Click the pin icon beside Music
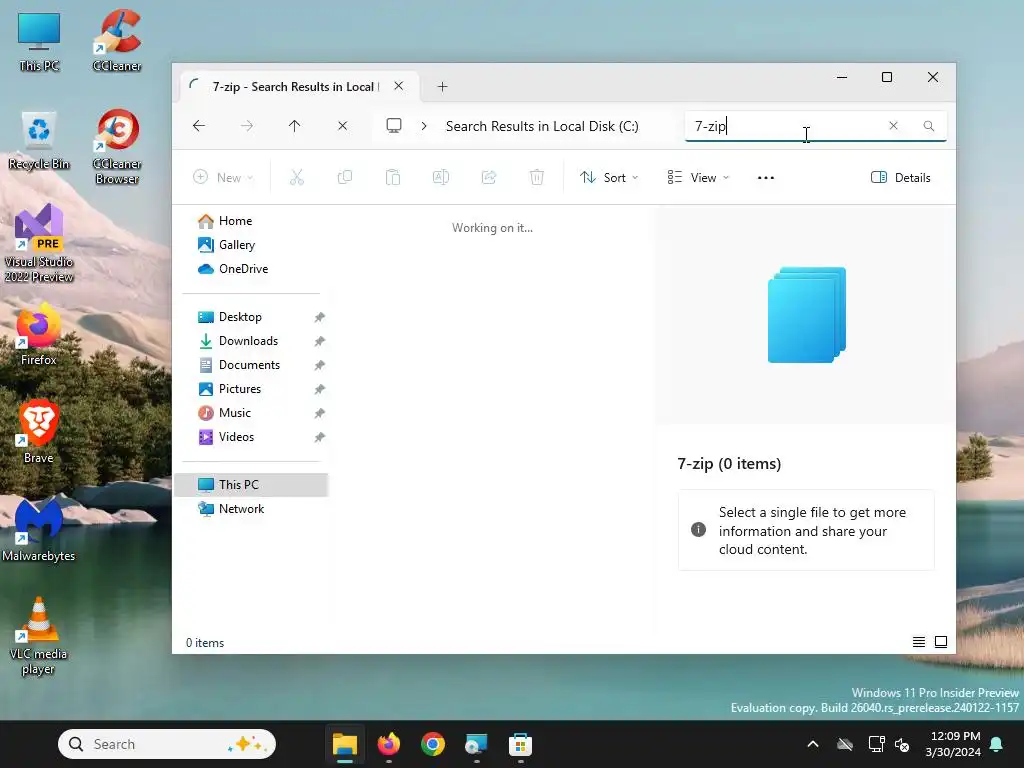 coord(319,413)
